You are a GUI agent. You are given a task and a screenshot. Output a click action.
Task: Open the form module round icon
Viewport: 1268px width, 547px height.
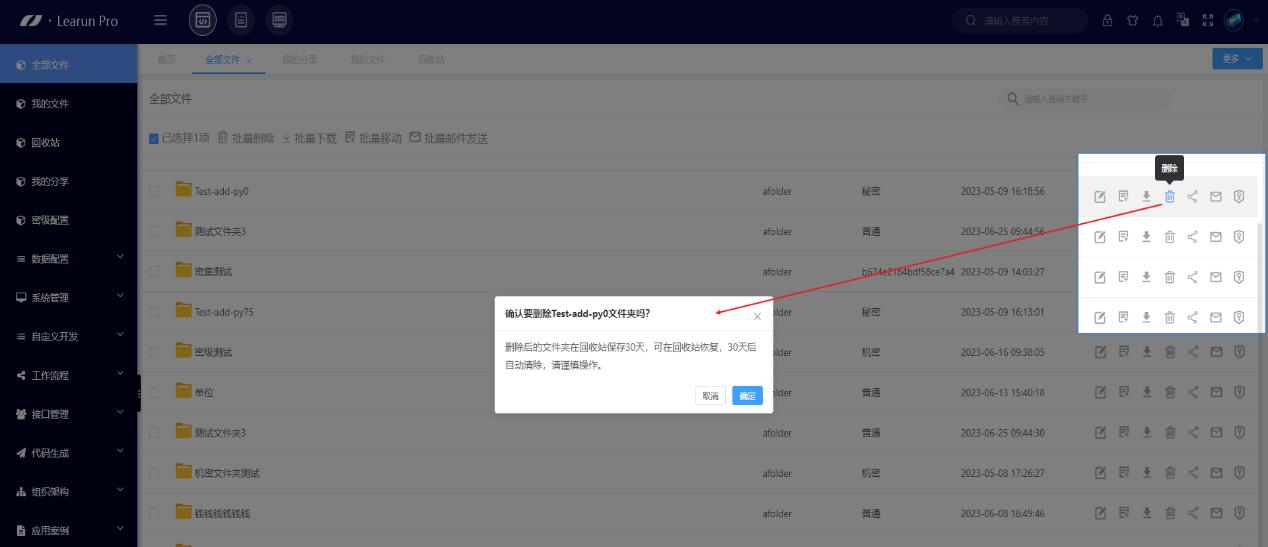[x=241, y=20]
